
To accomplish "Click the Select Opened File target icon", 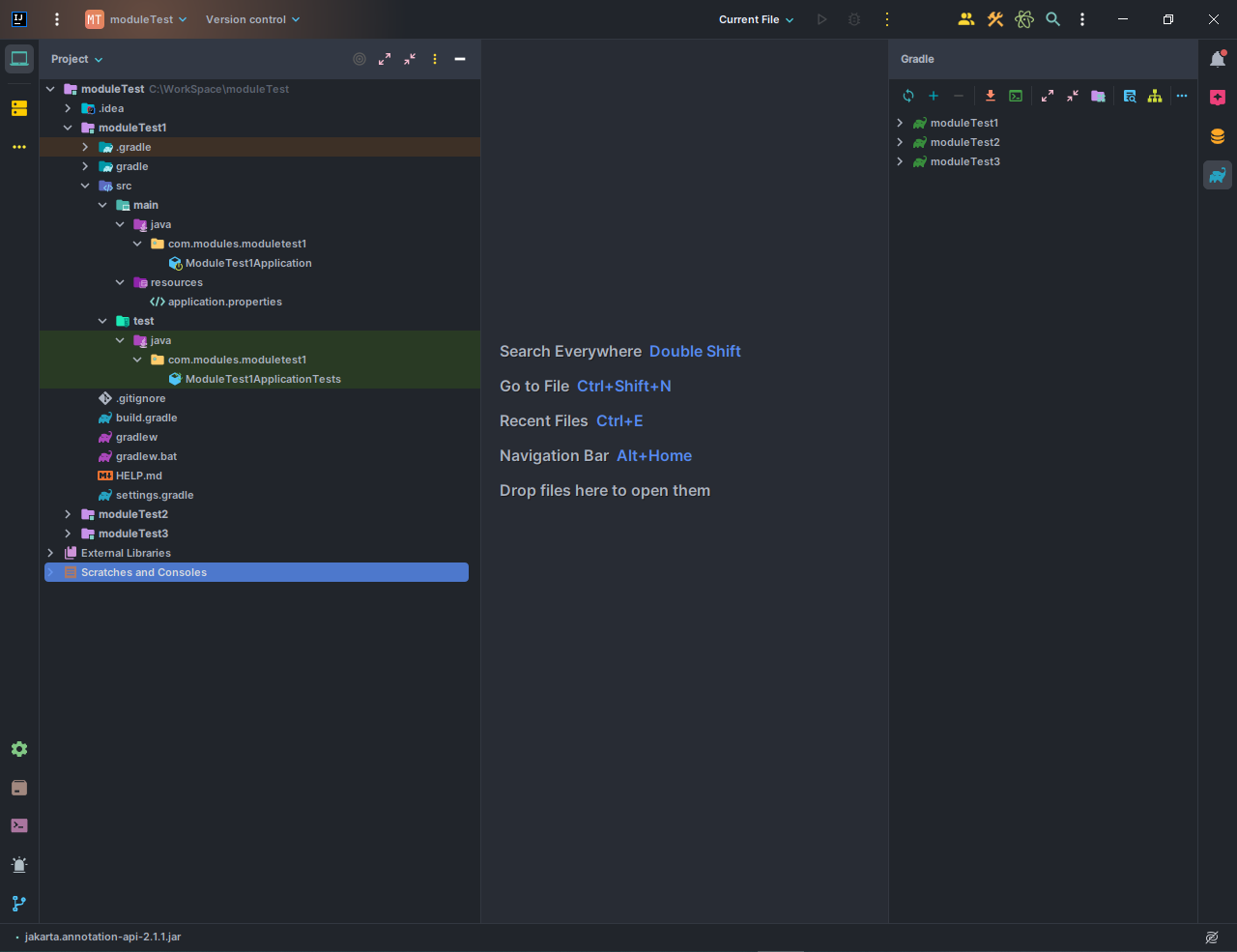I will pyautogui.click(x=360, y=59).
